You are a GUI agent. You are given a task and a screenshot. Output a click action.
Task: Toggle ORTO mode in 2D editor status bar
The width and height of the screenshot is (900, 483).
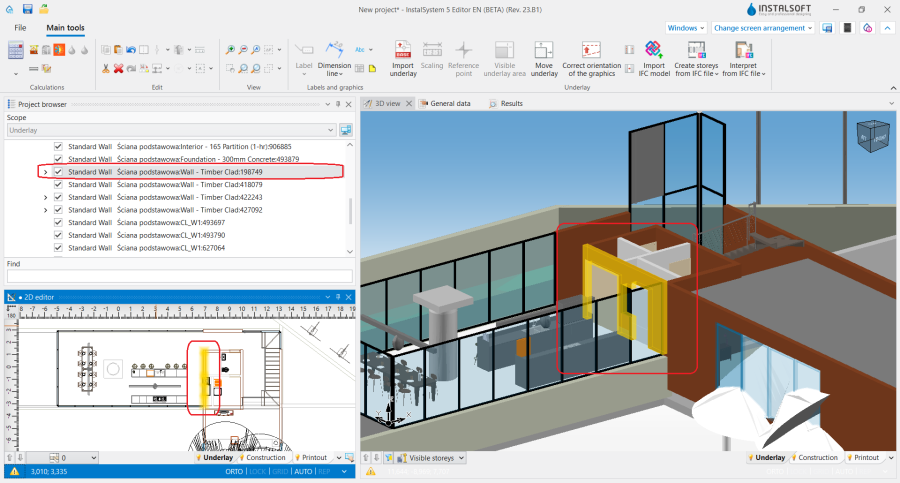click(234, 472)
